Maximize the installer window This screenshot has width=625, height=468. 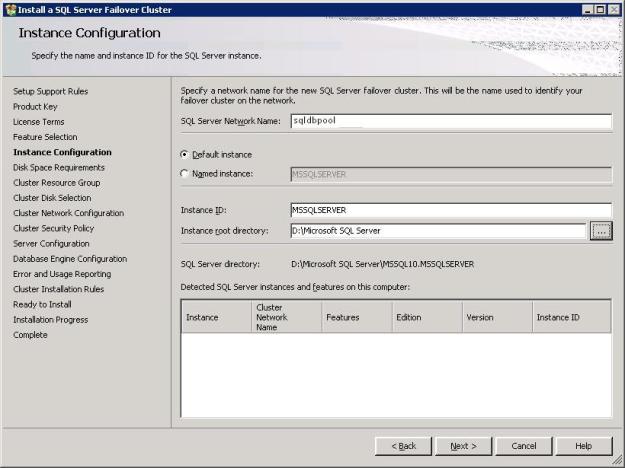pyautogui.click(x=599, y=9)
